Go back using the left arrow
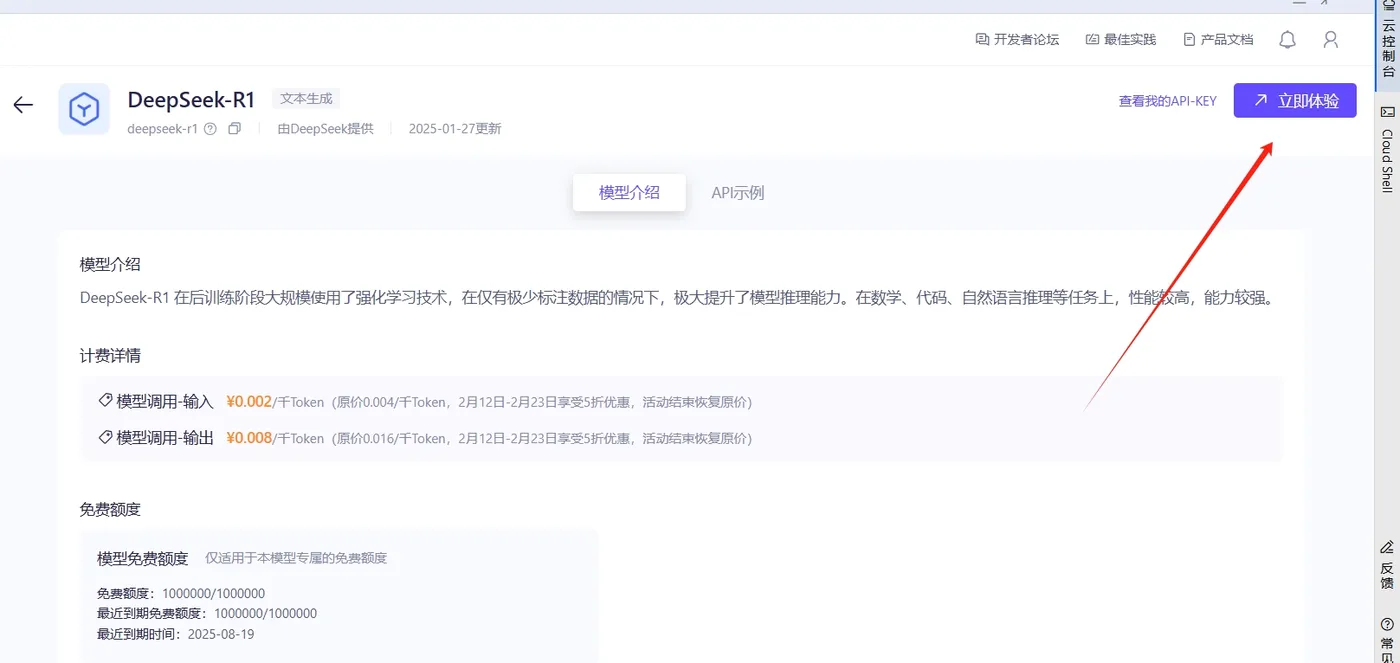The image size is (1400, 663). coord(23,105)
